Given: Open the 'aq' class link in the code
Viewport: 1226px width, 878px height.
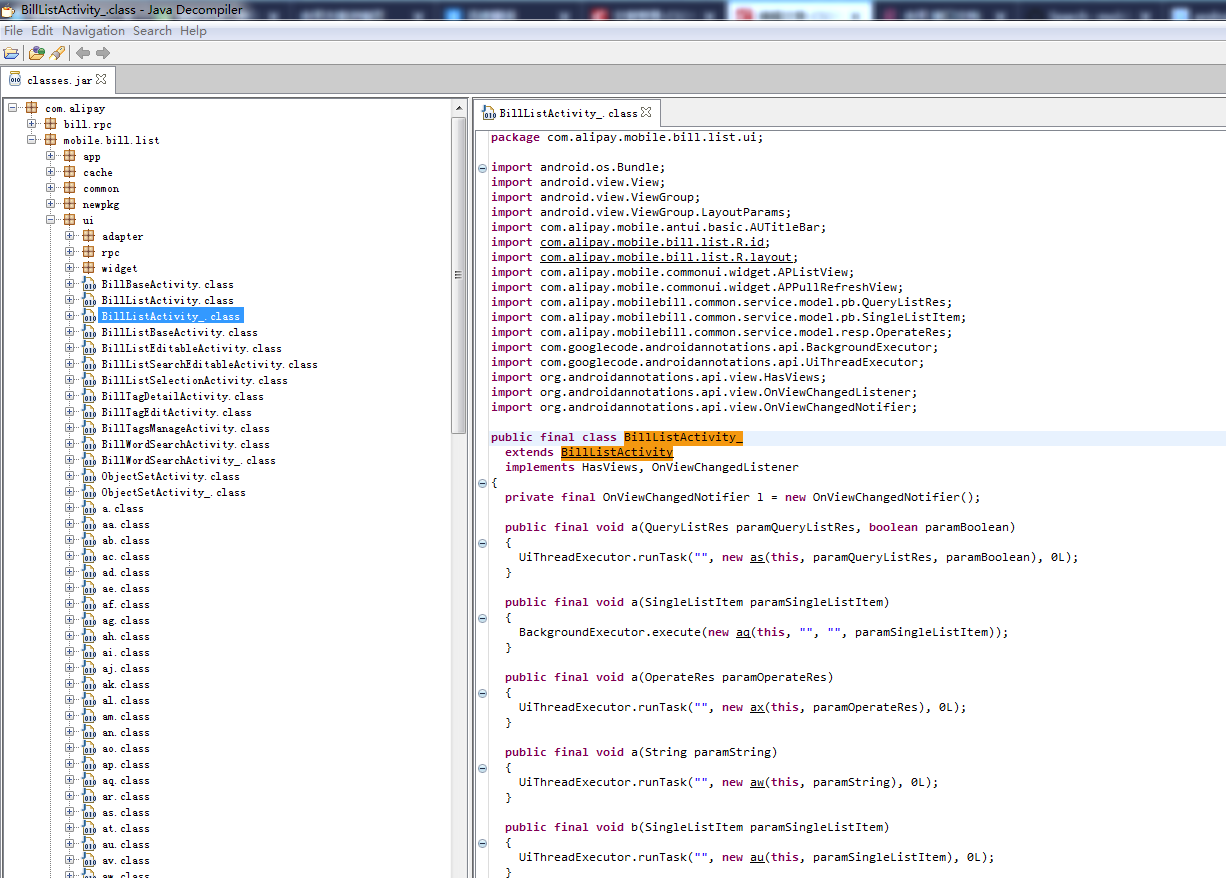Looking at the screenshot, I should point(743,632).
